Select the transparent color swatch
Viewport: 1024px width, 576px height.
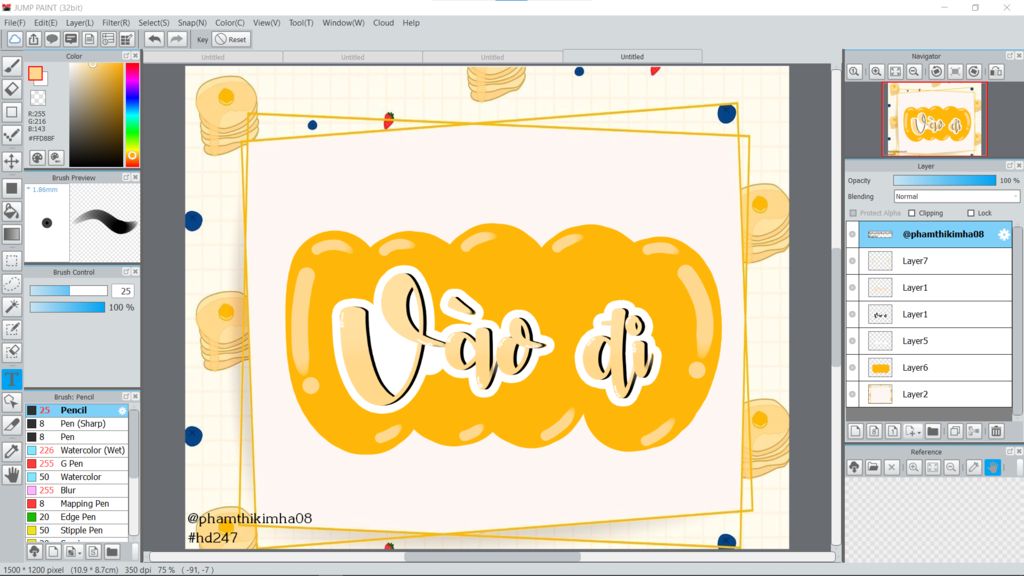(x=38, y=99)
